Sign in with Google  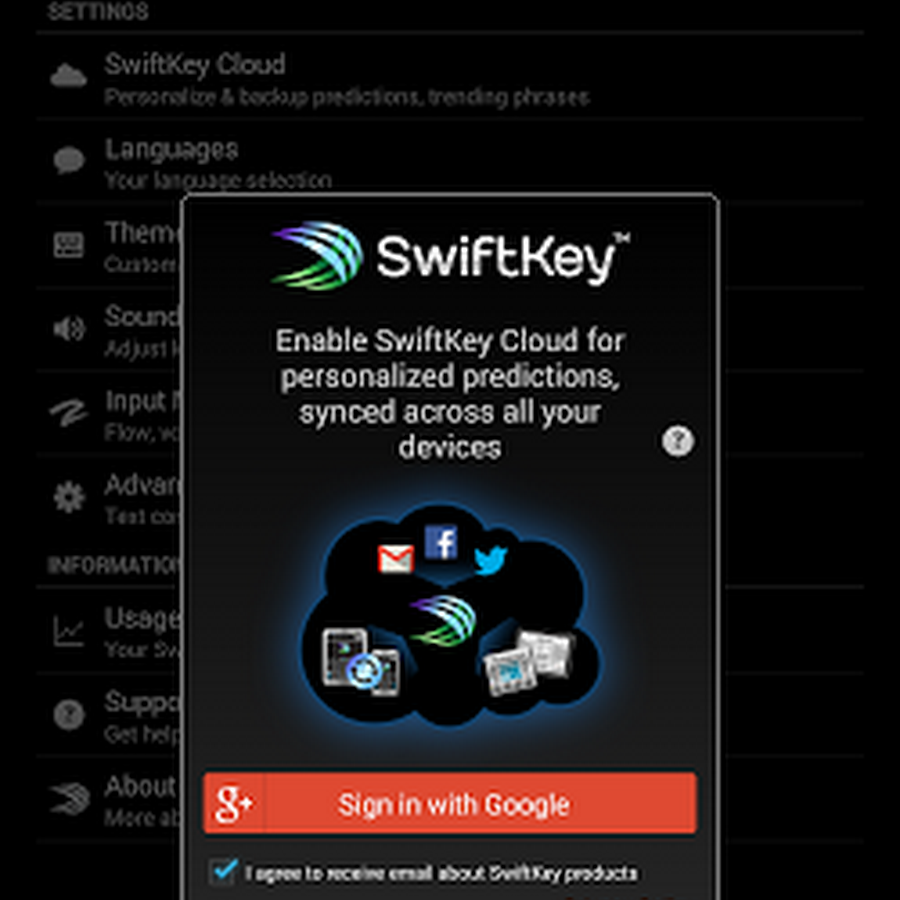450,803
